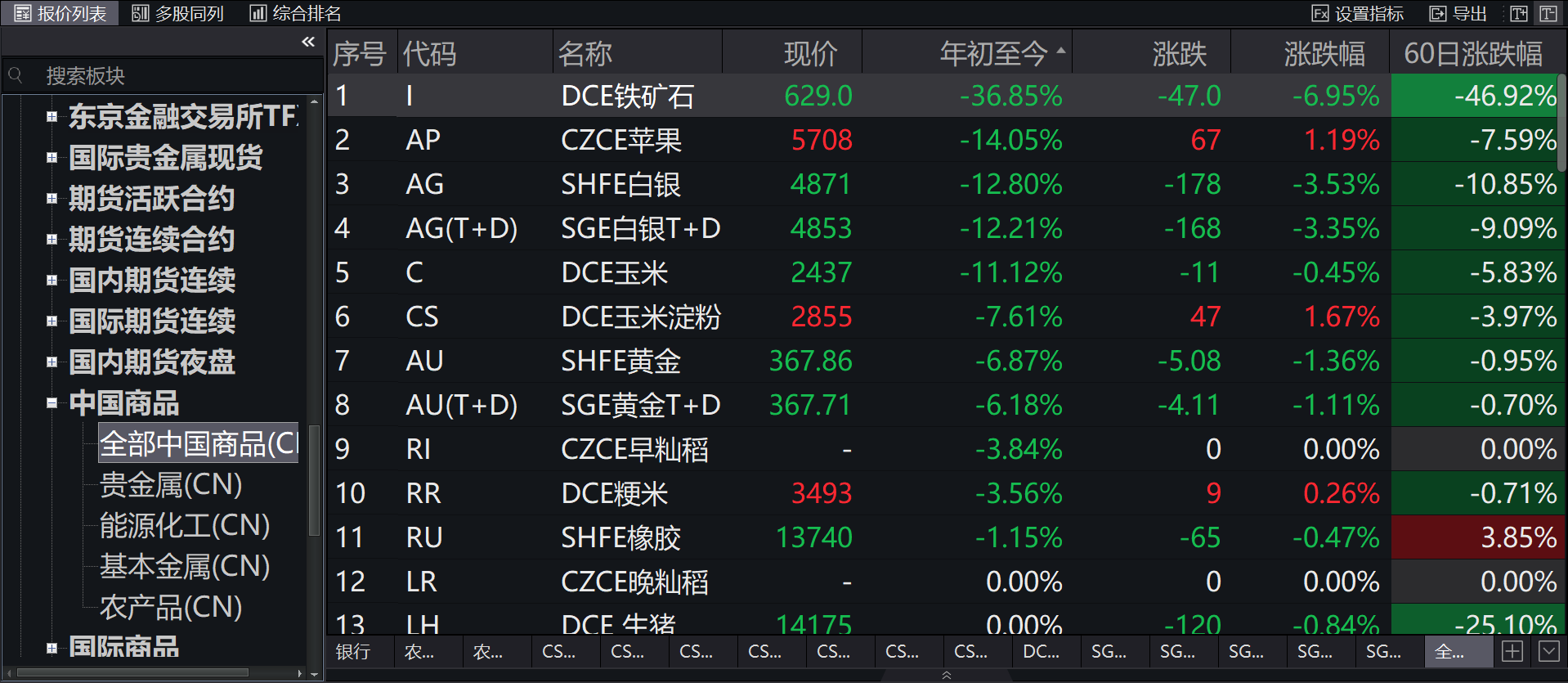
Task: Click the increase font size T+ icon
Action: tap(1519, 13)
